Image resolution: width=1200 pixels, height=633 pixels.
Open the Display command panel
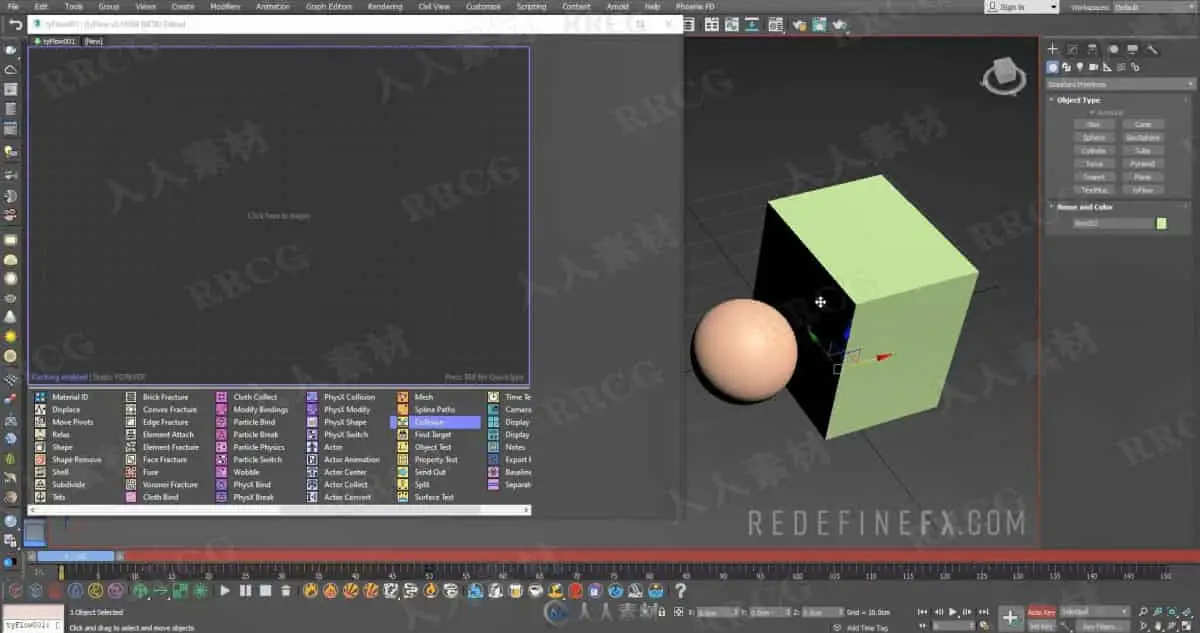point(1132,49)
